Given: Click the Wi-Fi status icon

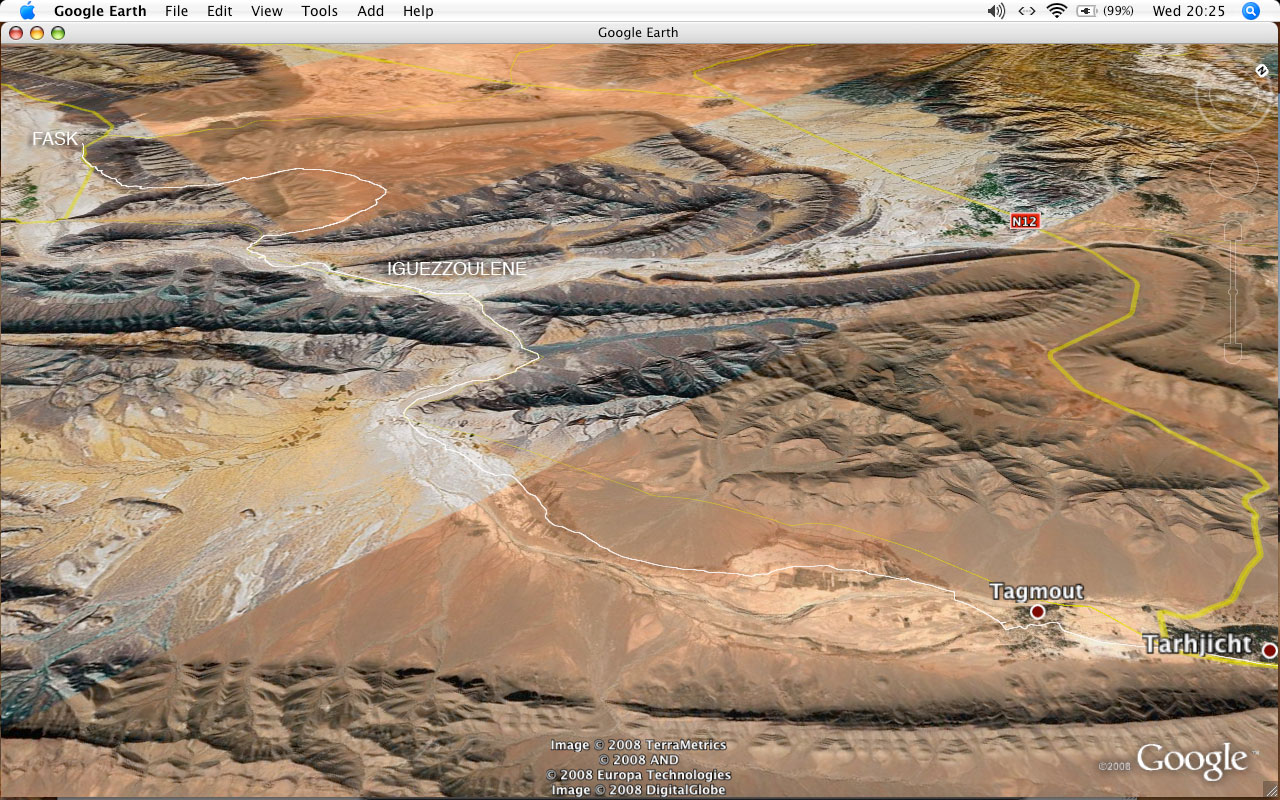Looking at the screenshot, I should (x=1056, y=11).
